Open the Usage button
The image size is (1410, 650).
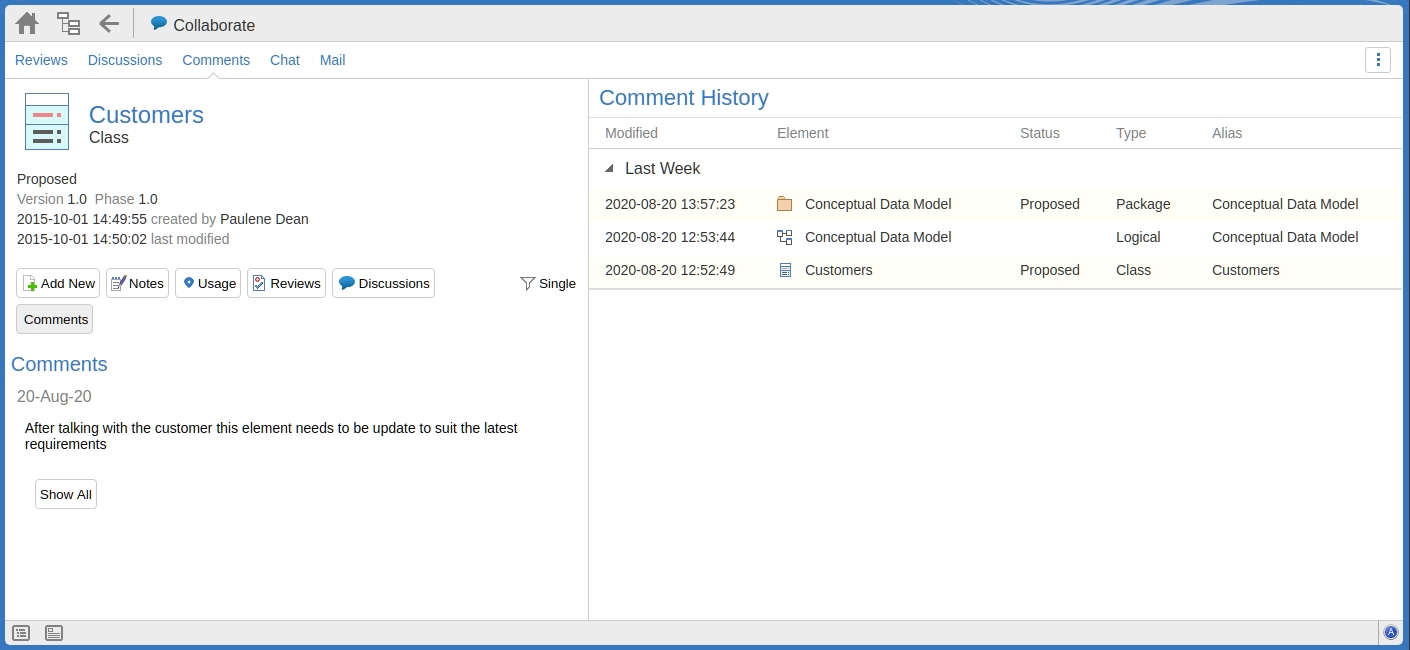208,284
